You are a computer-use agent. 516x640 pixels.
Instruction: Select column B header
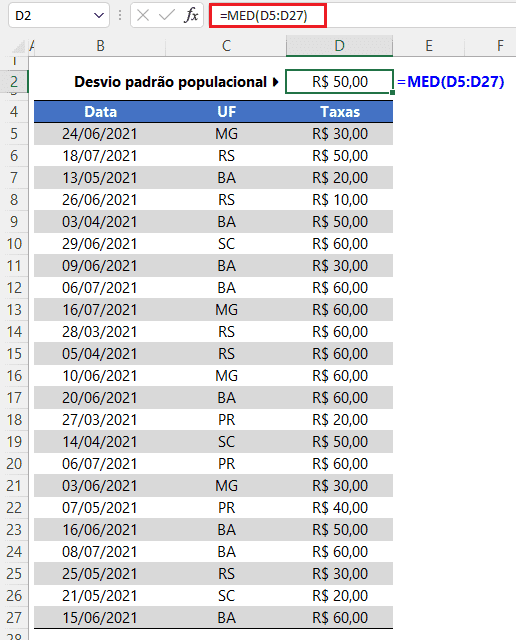click(100, 46)
